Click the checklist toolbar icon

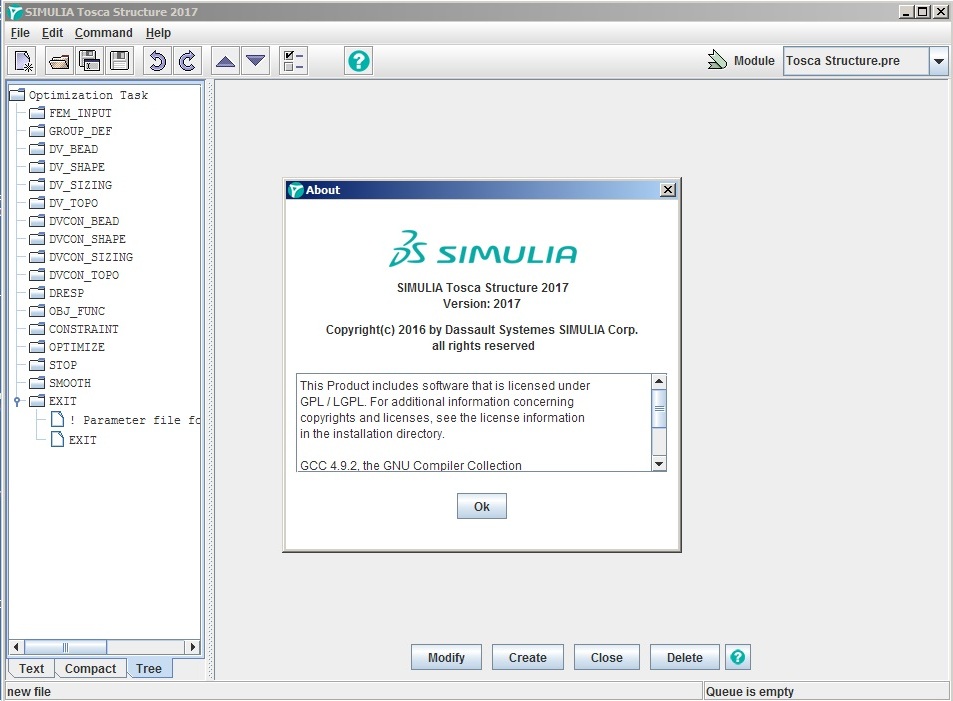point(294,61)
